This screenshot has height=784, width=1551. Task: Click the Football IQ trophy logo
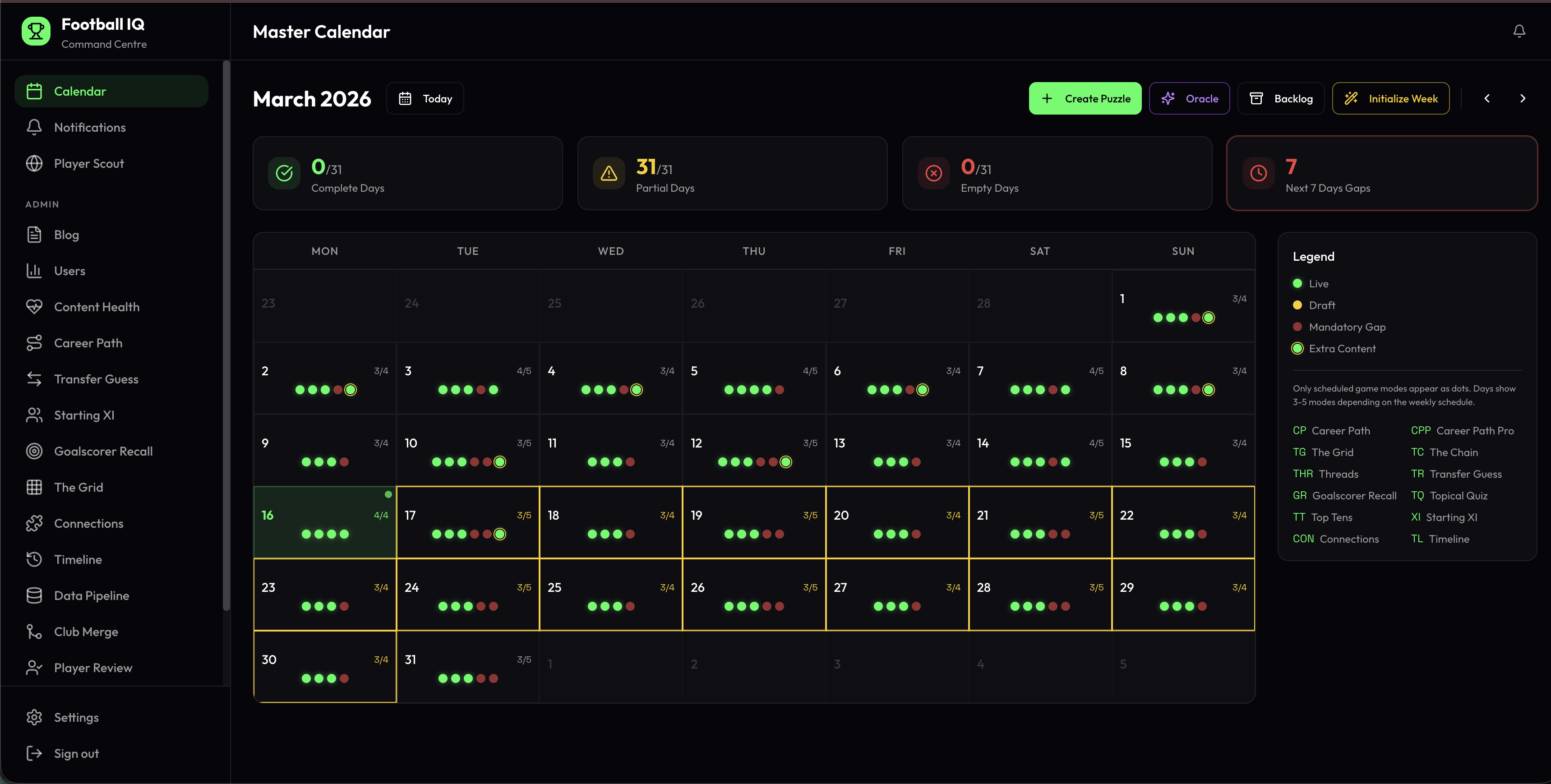36,31
